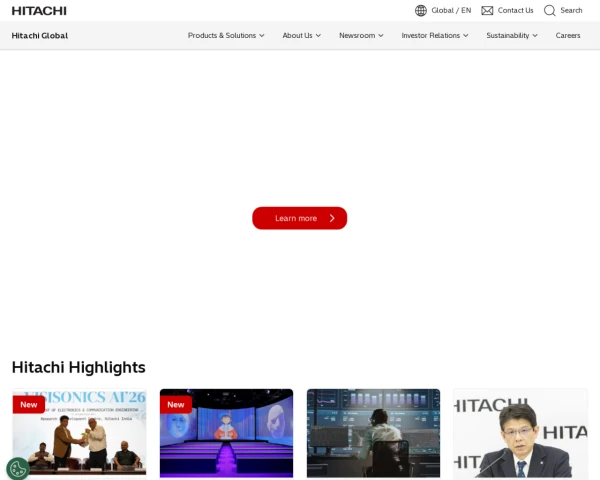
Task: Click the New badge on VISISONICS card
Action: tap(29, 405)
